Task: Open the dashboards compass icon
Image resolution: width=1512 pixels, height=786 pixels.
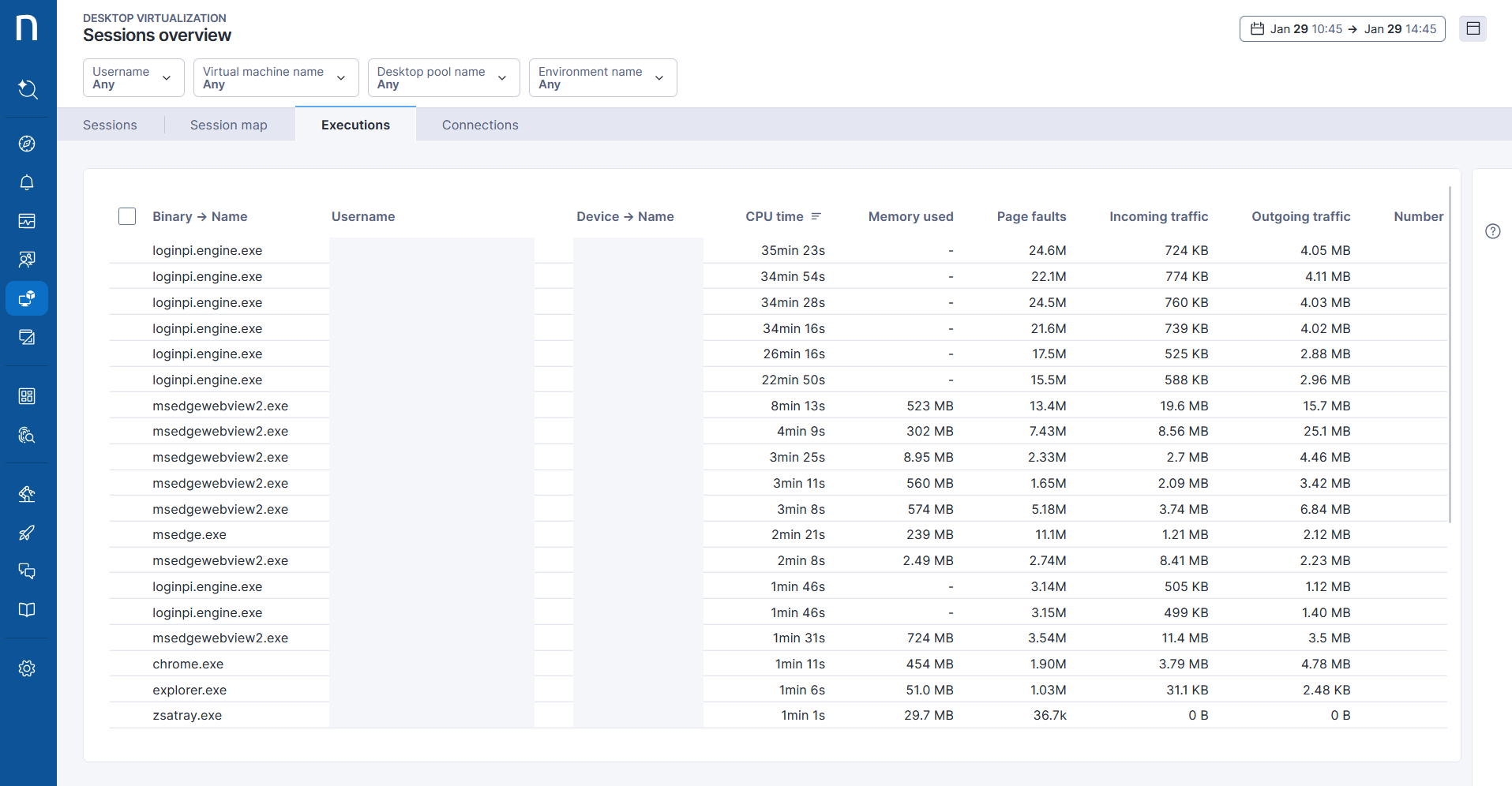Action: [27, 144]
